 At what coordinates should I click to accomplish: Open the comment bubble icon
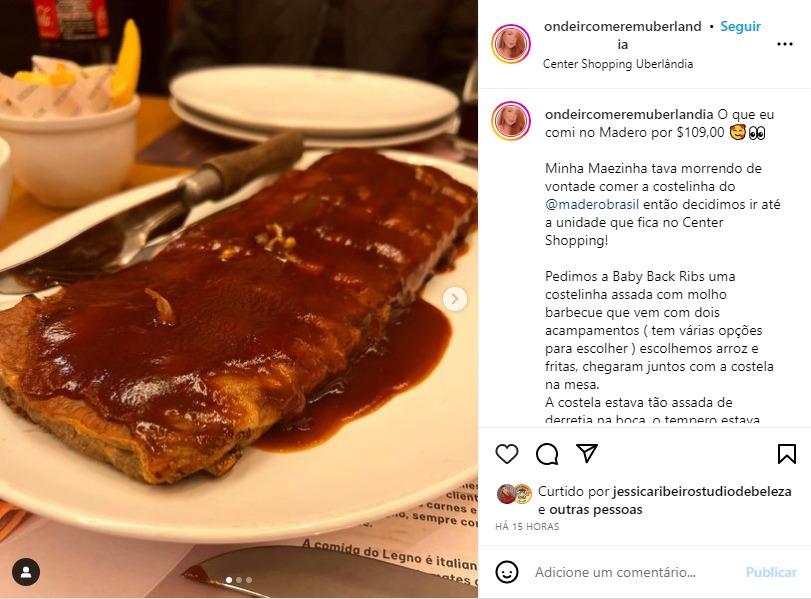(x=547, y=454)
